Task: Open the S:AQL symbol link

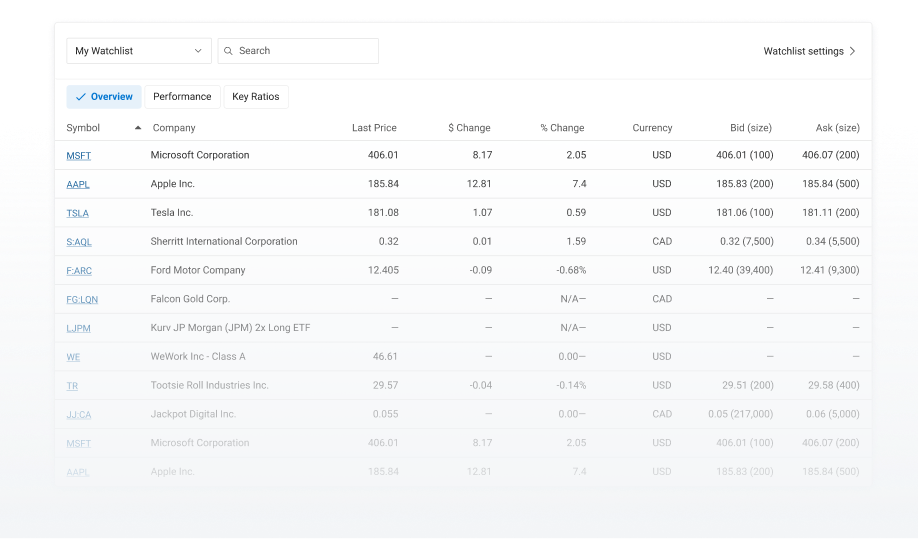Action: pos(79,242)
